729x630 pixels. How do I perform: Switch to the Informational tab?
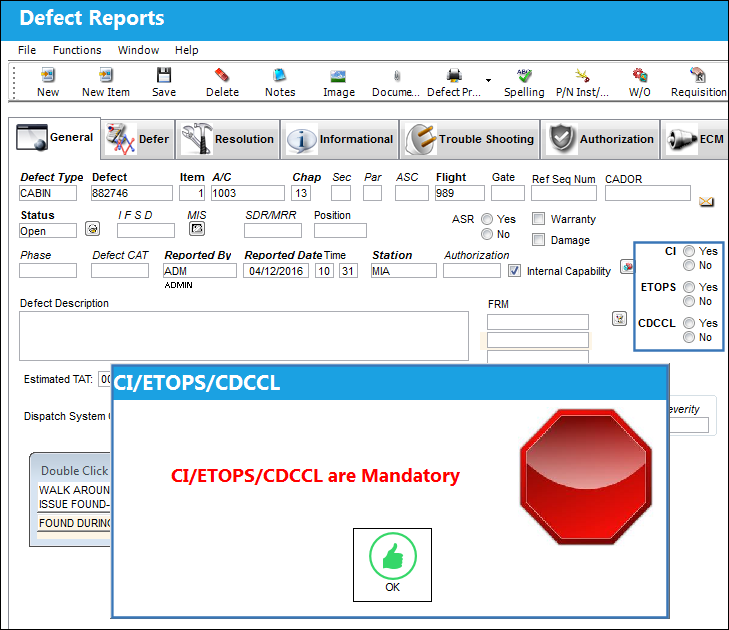[x=340, y=139]
